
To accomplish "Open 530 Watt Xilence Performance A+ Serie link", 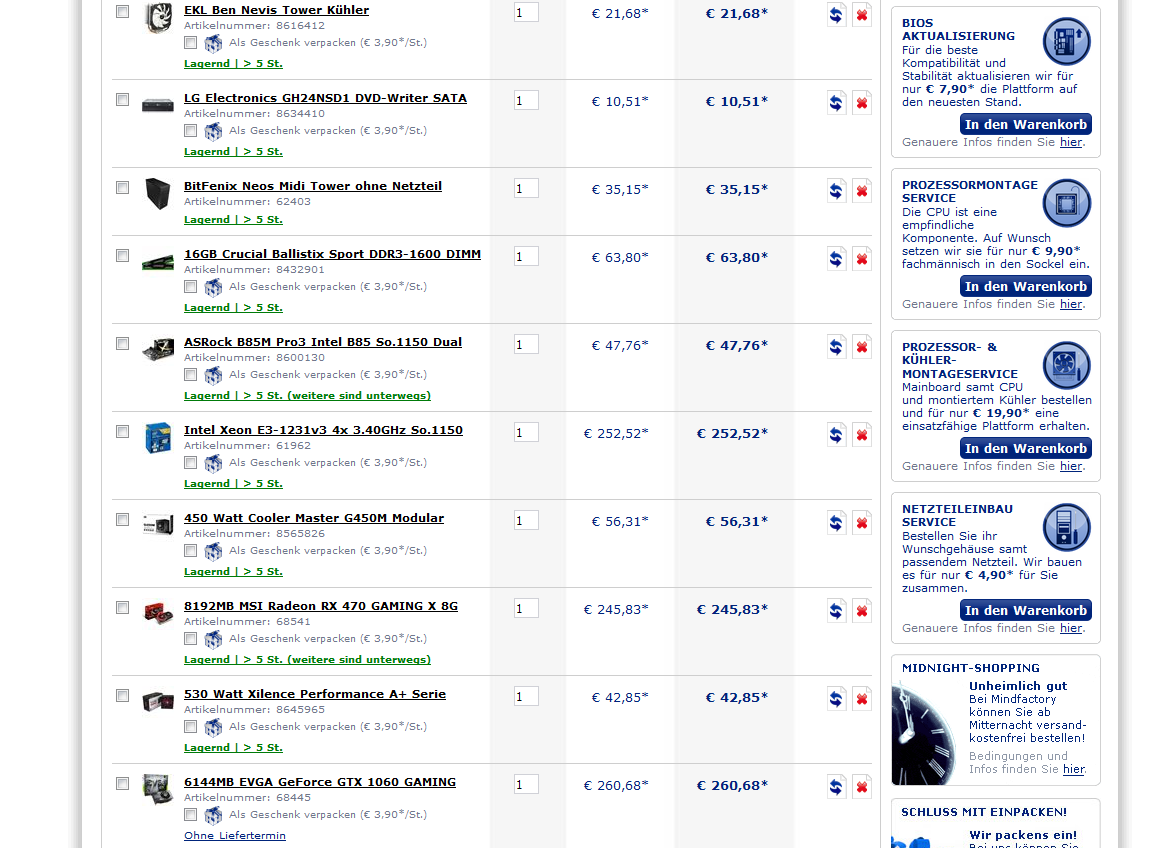I will point(315,694).
